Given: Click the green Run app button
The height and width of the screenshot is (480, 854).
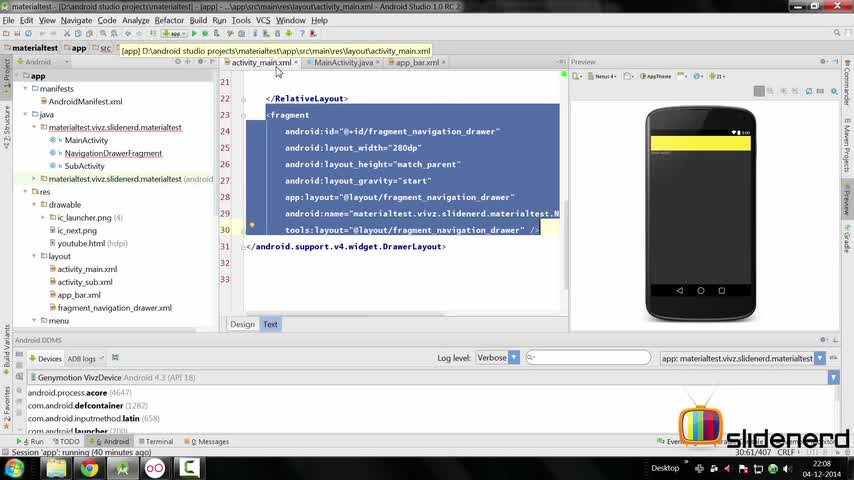Looking at the screenshot, I should click(194, 33).
